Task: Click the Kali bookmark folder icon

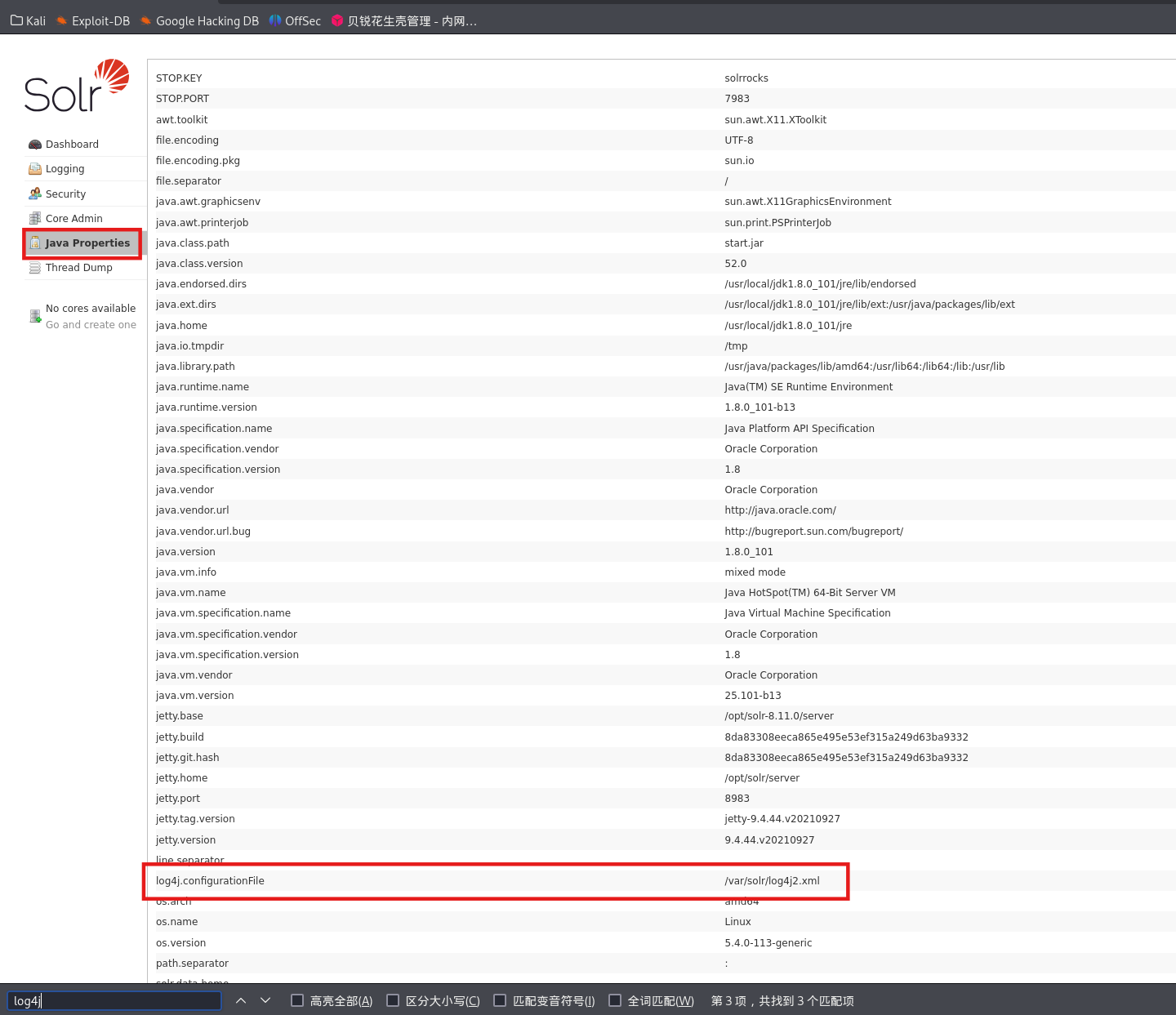Action: 16,20
